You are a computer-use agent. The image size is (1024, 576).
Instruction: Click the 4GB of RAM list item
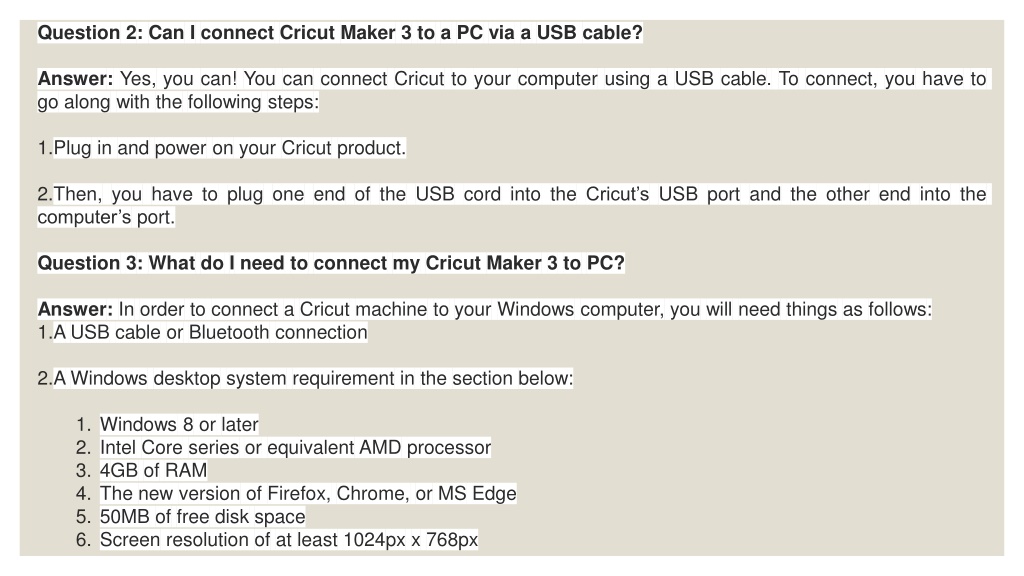(x=153, y=471)
